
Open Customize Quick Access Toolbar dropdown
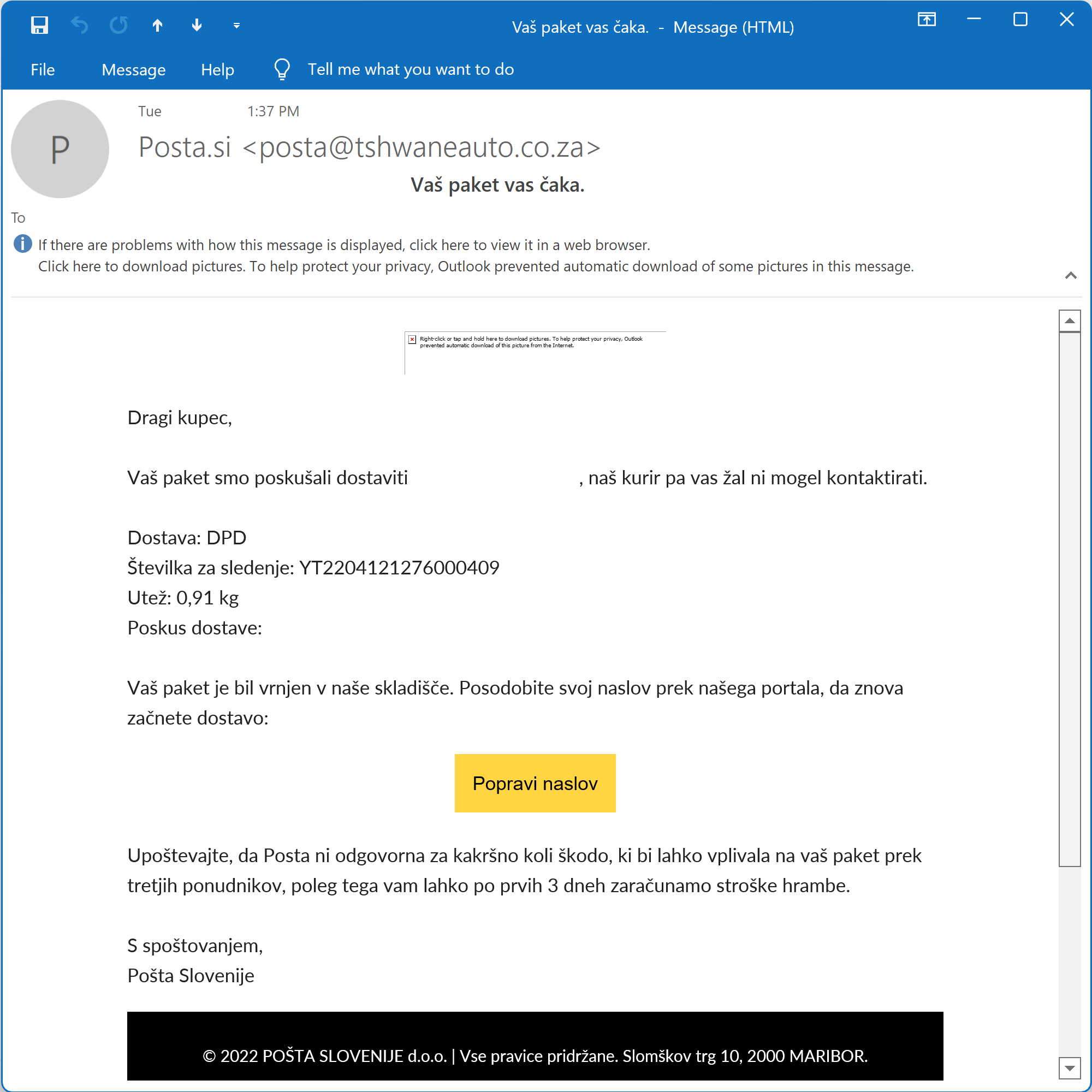(x=237, y=26)
